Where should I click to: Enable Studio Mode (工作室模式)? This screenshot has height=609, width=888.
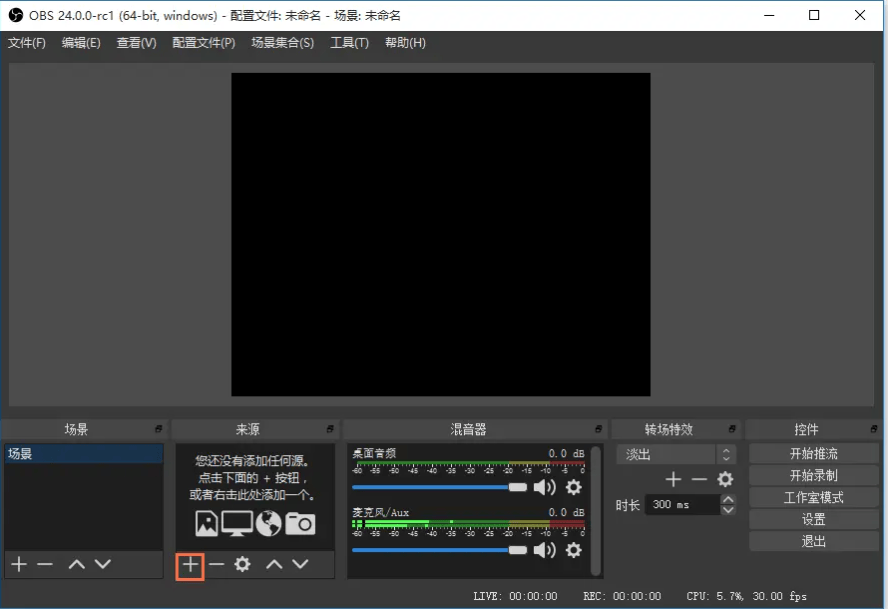813,498
